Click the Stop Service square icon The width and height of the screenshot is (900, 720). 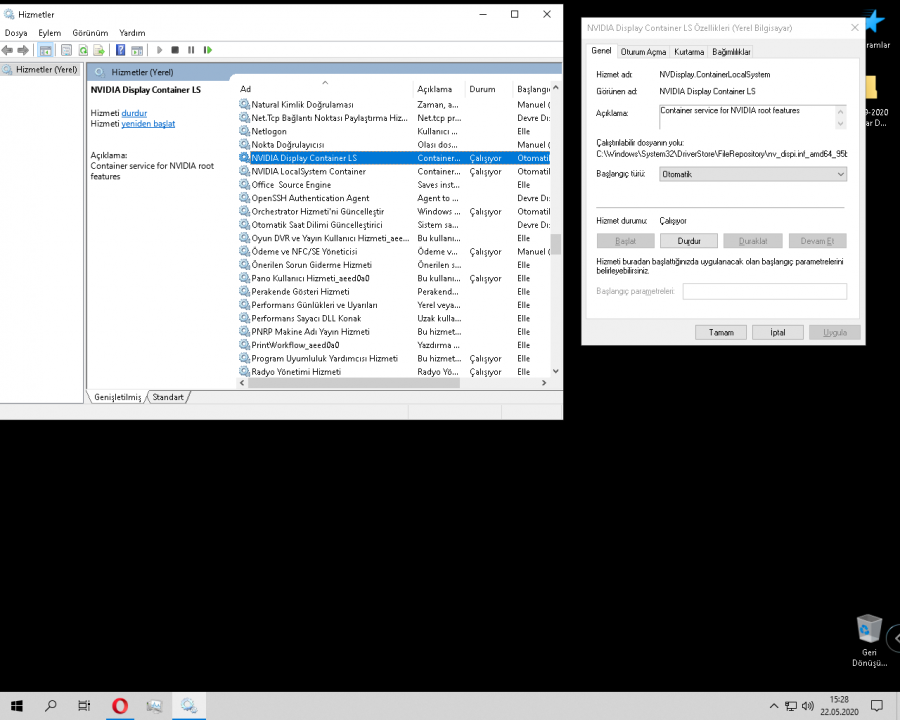[175, 51]
